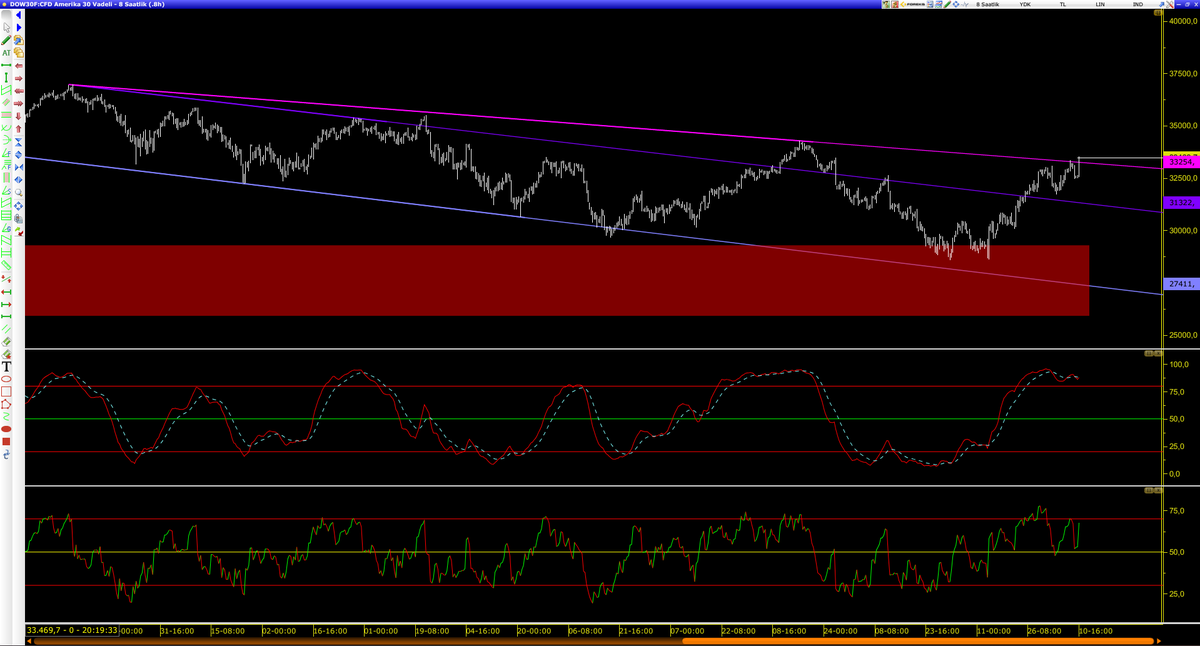Select the green freehand curve tool

coord(6,417)
